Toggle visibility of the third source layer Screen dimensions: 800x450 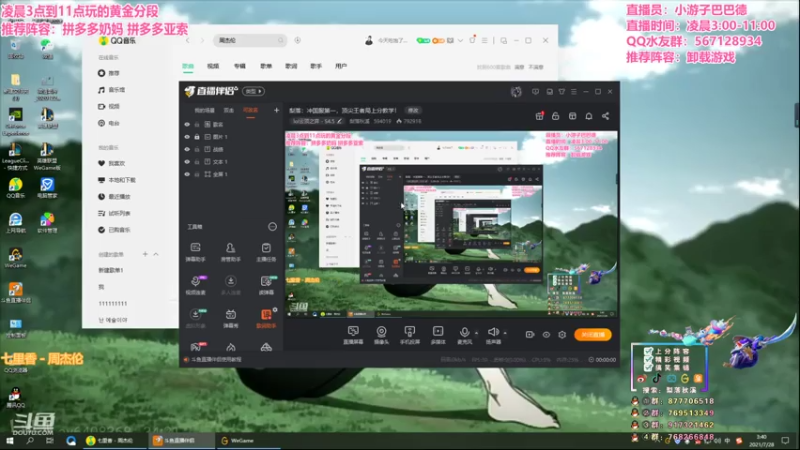click(187, 149)
